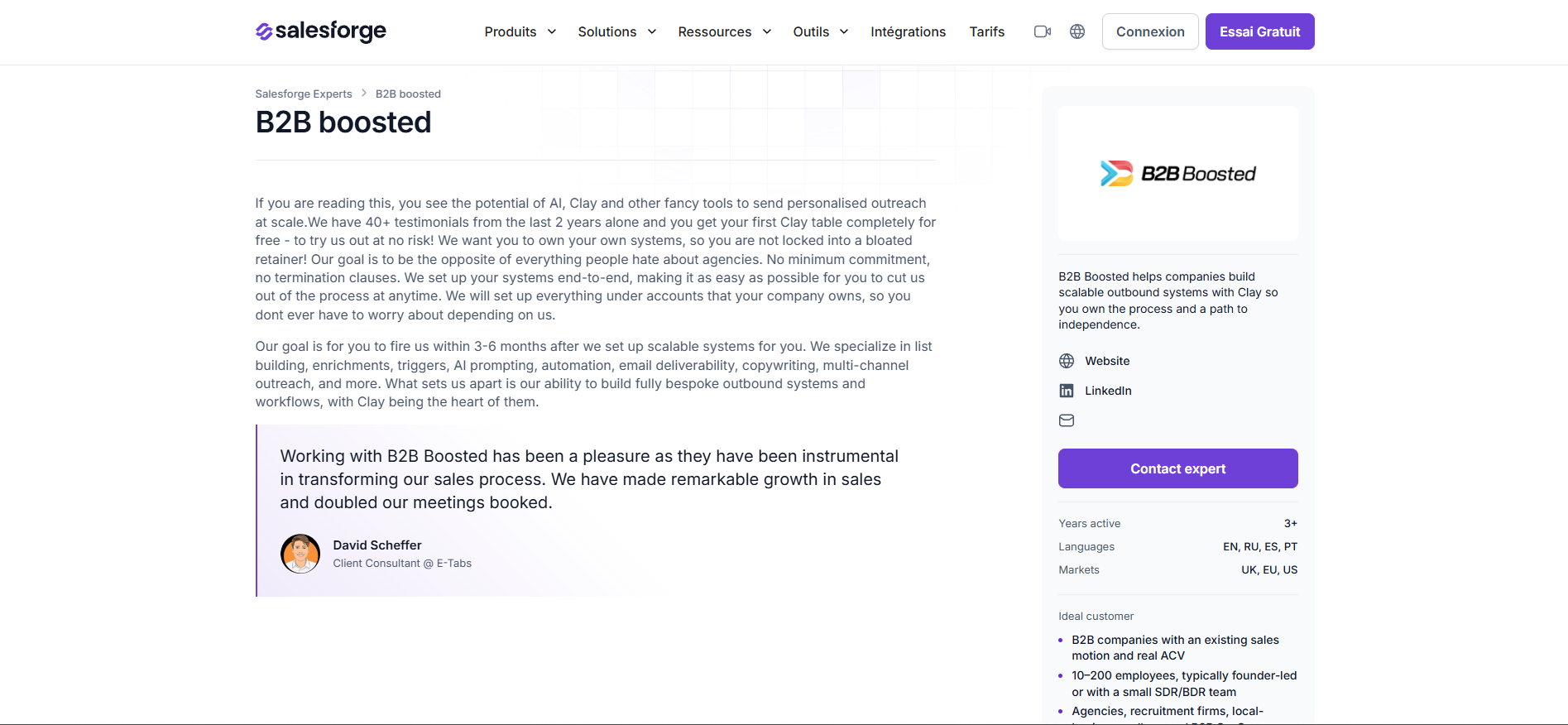Expand the Outils dropdown menu
The image size is (1568, 725).
point(821,31)
